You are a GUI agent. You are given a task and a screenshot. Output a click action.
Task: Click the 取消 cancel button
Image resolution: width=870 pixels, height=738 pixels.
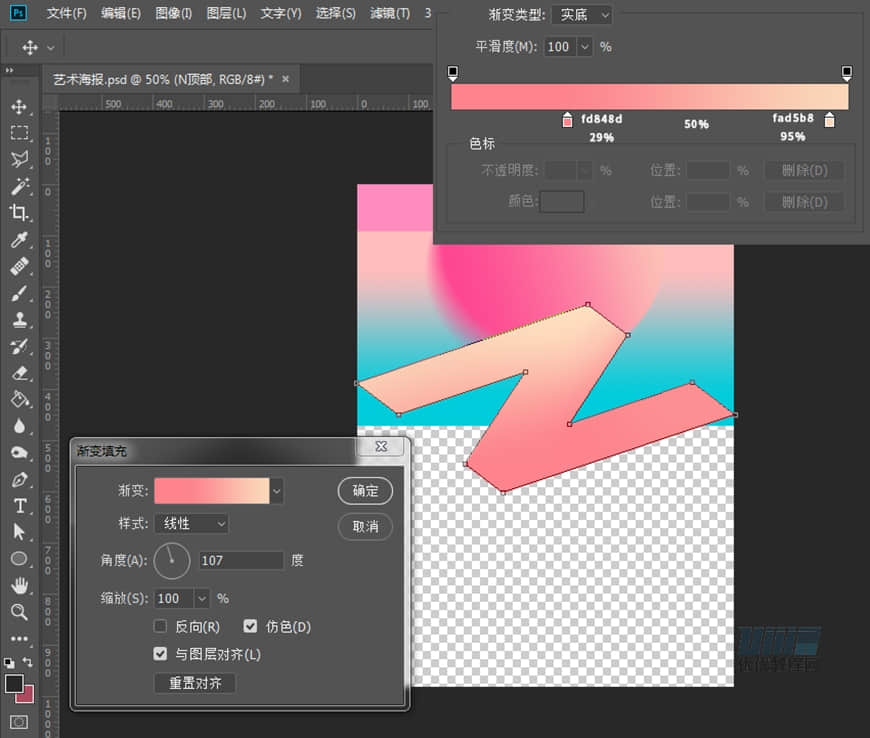[365, 527]
